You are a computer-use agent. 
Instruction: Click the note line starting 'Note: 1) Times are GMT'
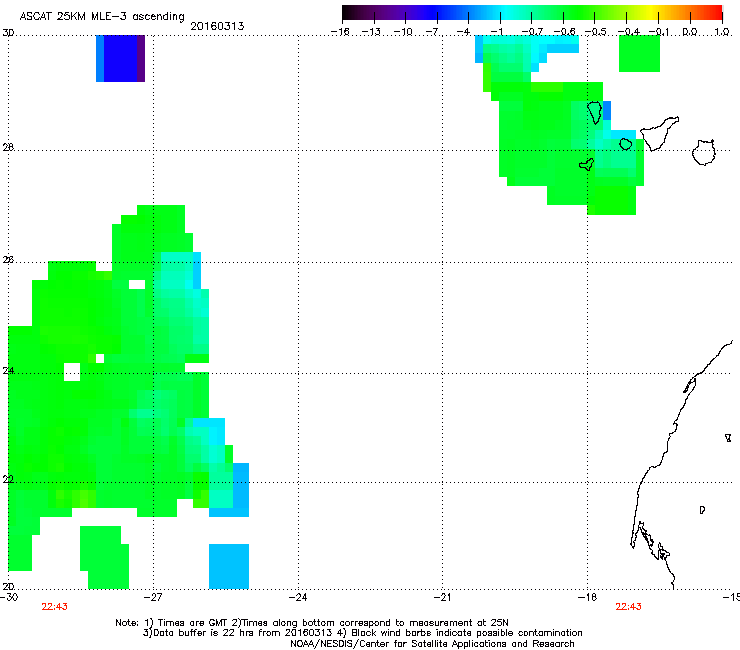[x=311, y=623]
